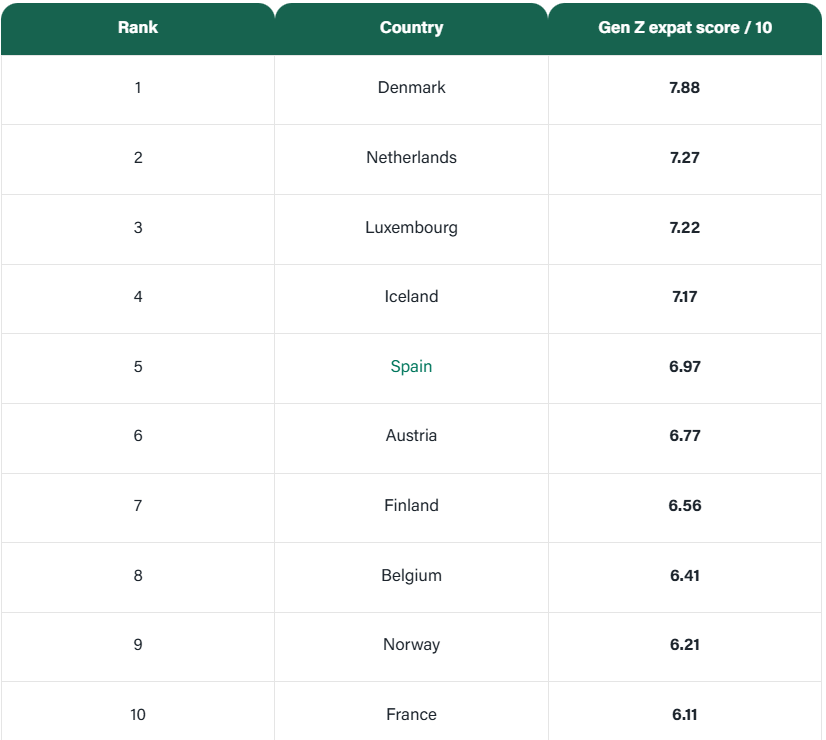Click rank number 10 cell

tap(138, 714)
